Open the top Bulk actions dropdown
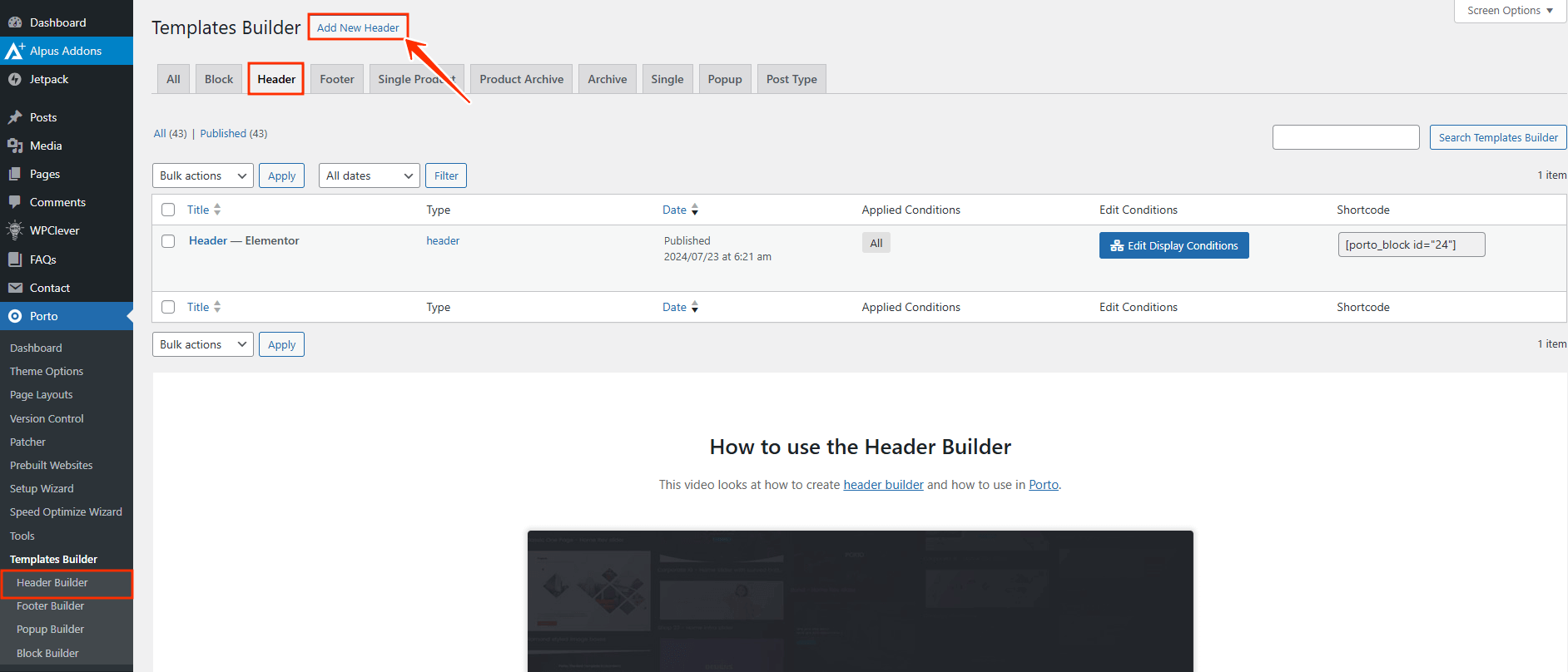 (x=203, y=175)
